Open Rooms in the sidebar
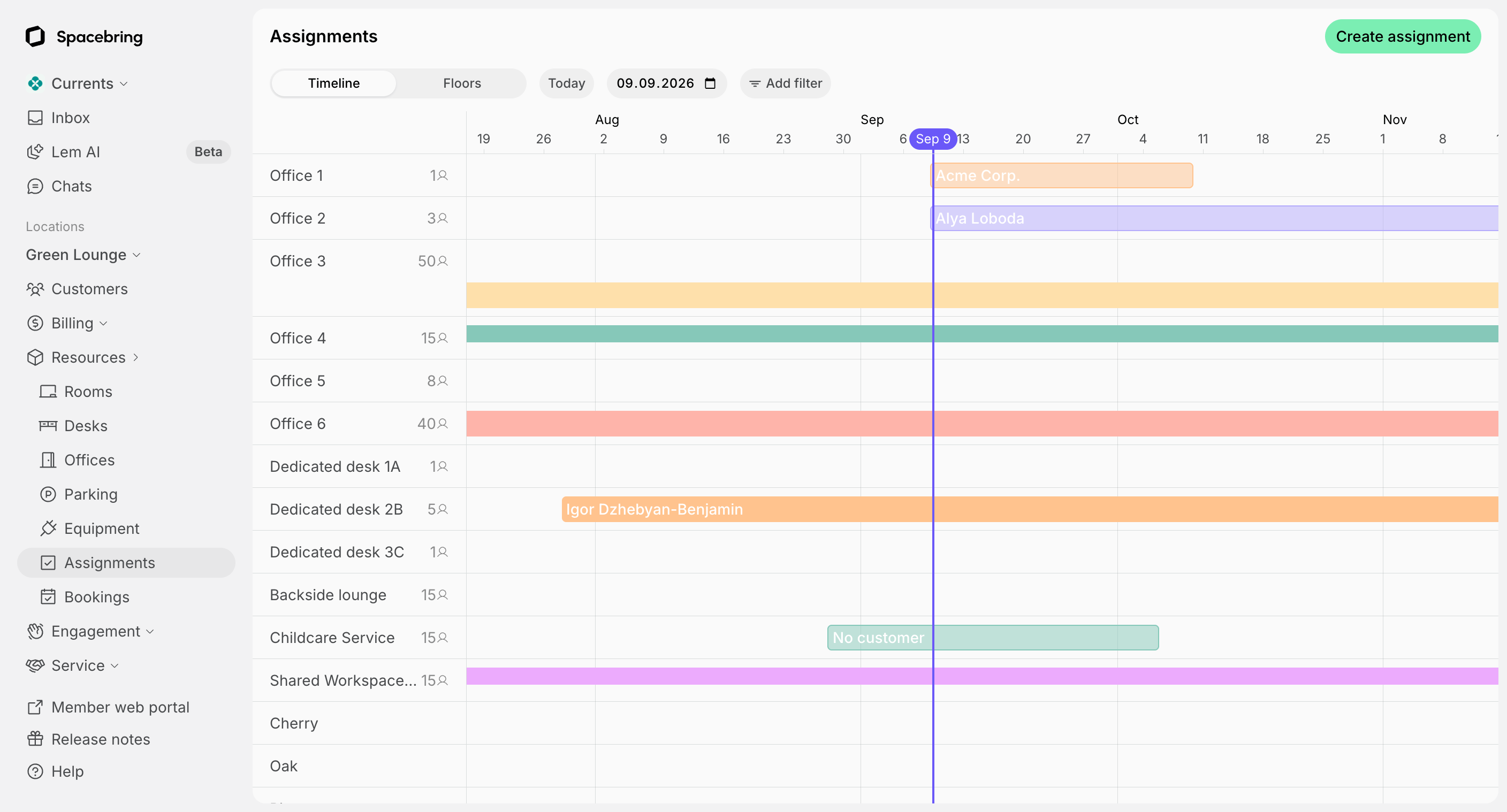1507x812 pixels. click(x=88, y=392)
